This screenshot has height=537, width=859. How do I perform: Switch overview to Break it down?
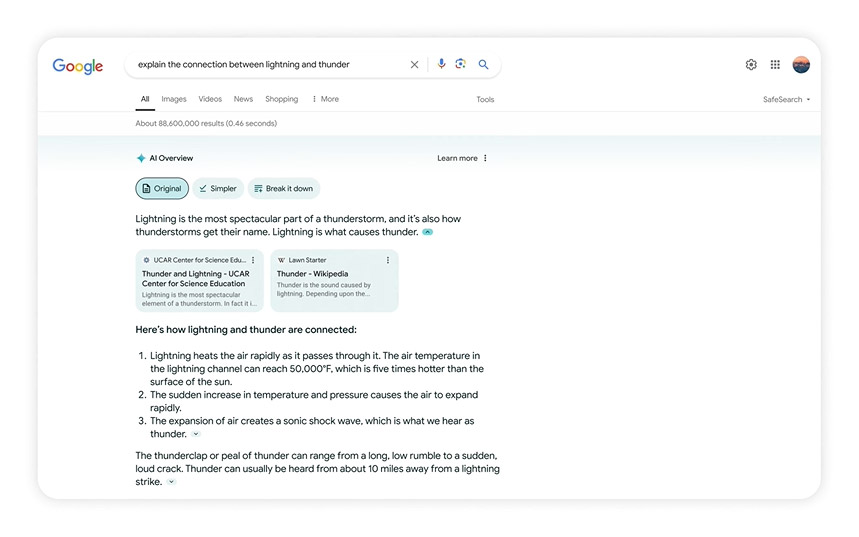[x=284, y=188]
